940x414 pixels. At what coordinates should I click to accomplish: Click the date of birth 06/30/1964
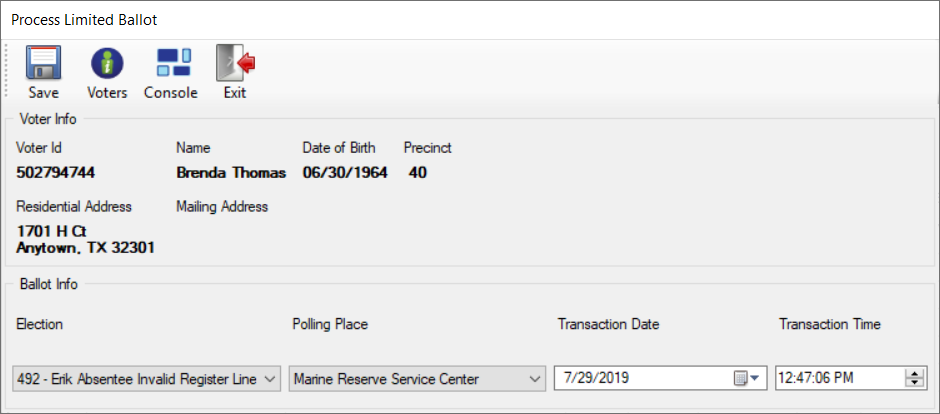click(x=345, y=173)
